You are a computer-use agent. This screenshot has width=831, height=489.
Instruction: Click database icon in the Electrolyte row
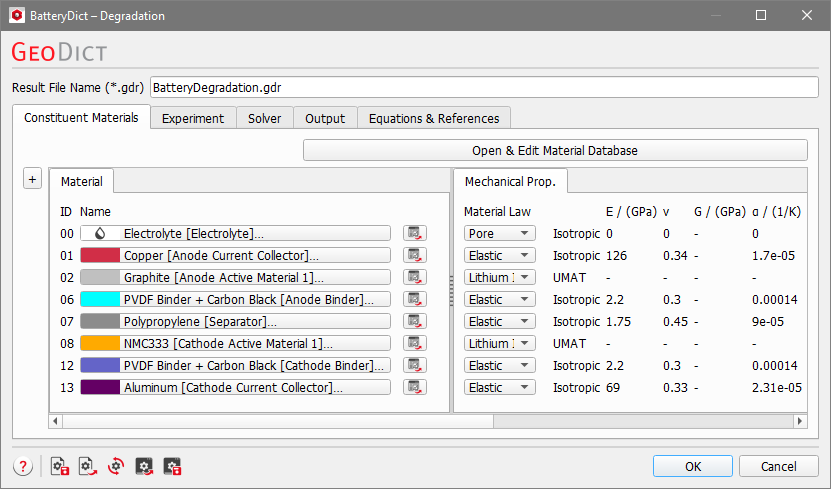[414, 233]
